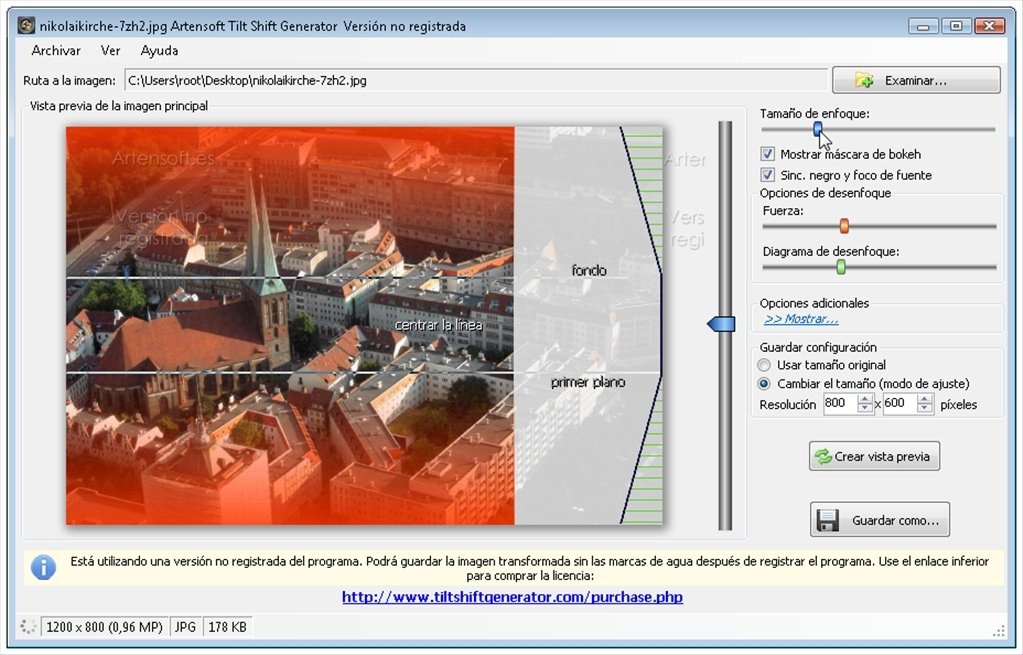Open the Archivar menu
The height and width of the screenshot is (655, 1023).
pos(56,50)
